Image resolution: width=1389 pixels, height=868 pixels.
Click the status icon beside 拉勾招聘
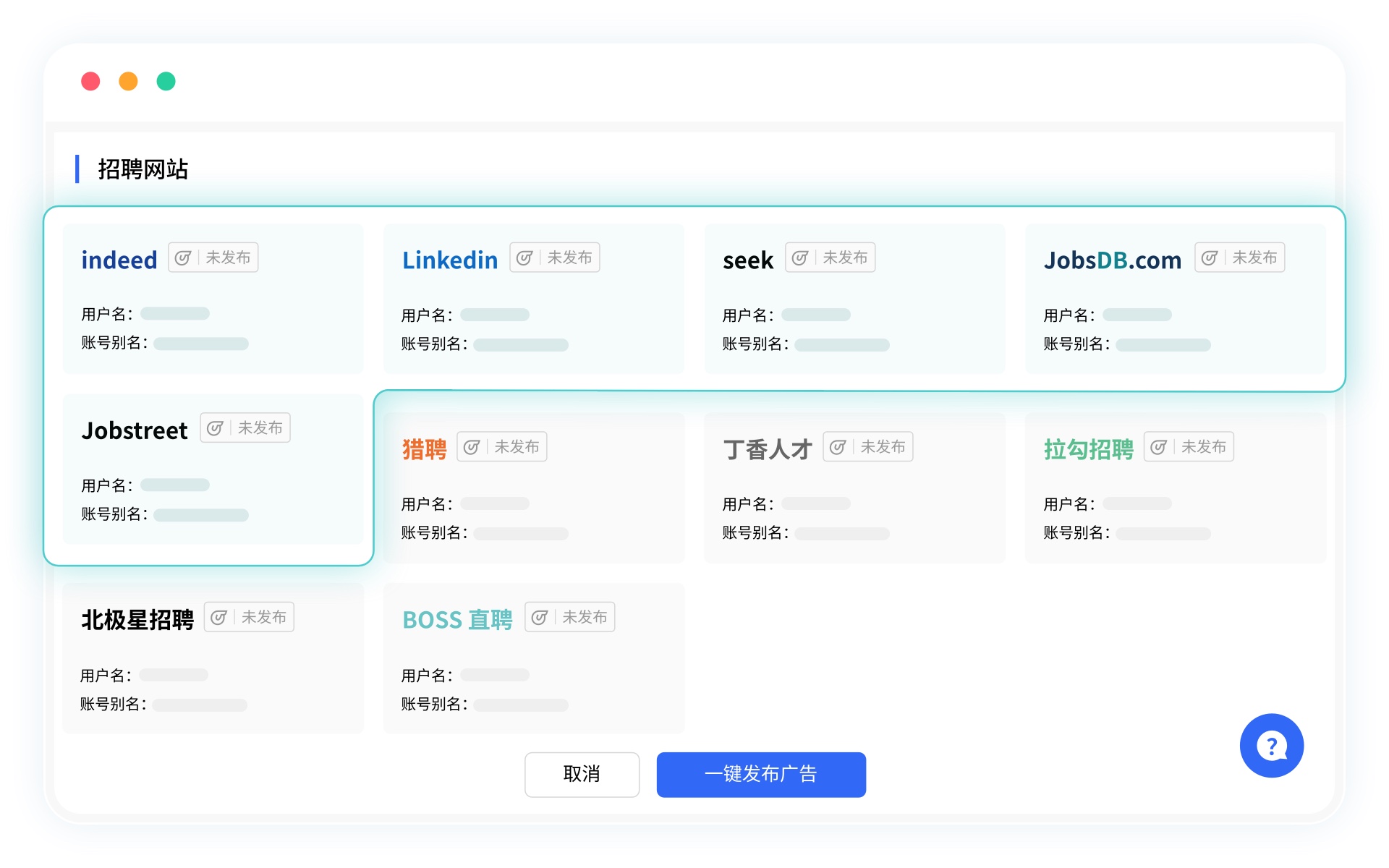point(1158,447)
